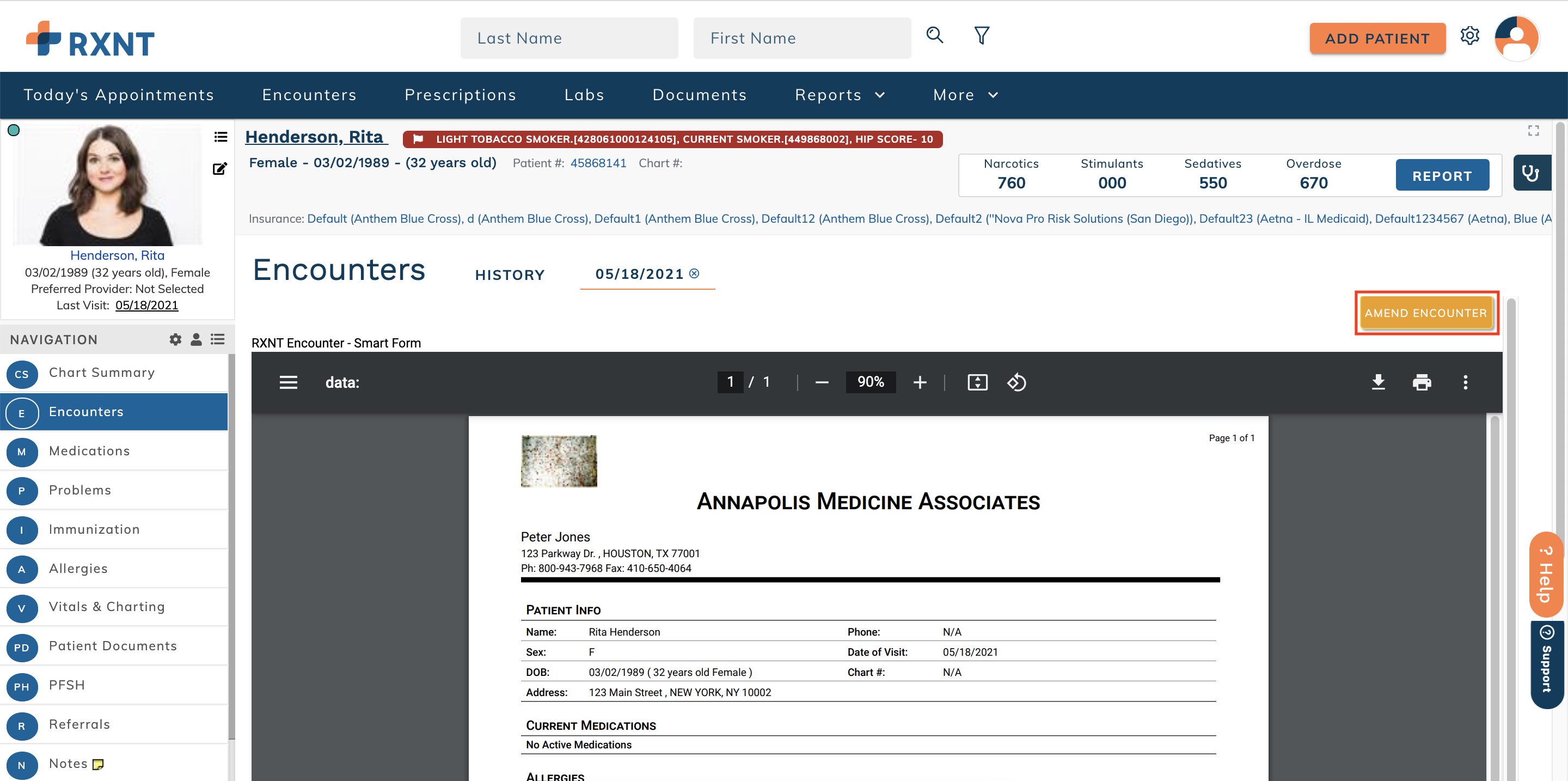
Task: Select Allergies in navigation
Action: (x=114, y=569)
